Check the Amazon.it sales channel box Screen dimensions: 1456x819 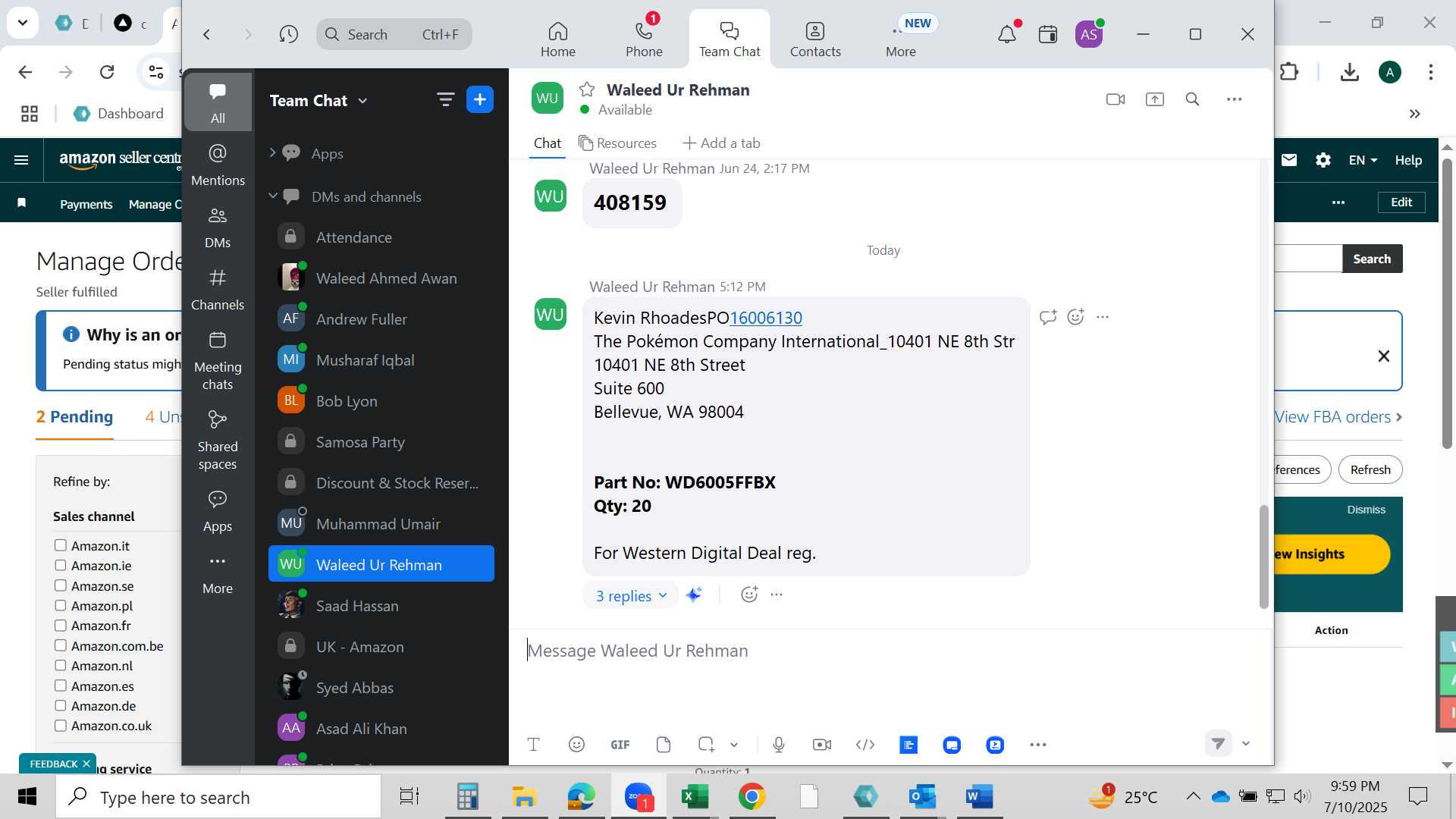[61, 545]
